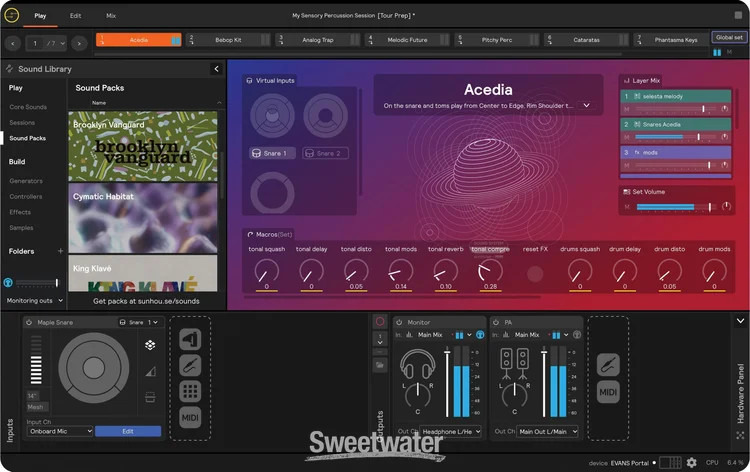Screen dimensions: 750x472
Task: Collapse the Sound Library panel
Action: [x=217, y=69]
